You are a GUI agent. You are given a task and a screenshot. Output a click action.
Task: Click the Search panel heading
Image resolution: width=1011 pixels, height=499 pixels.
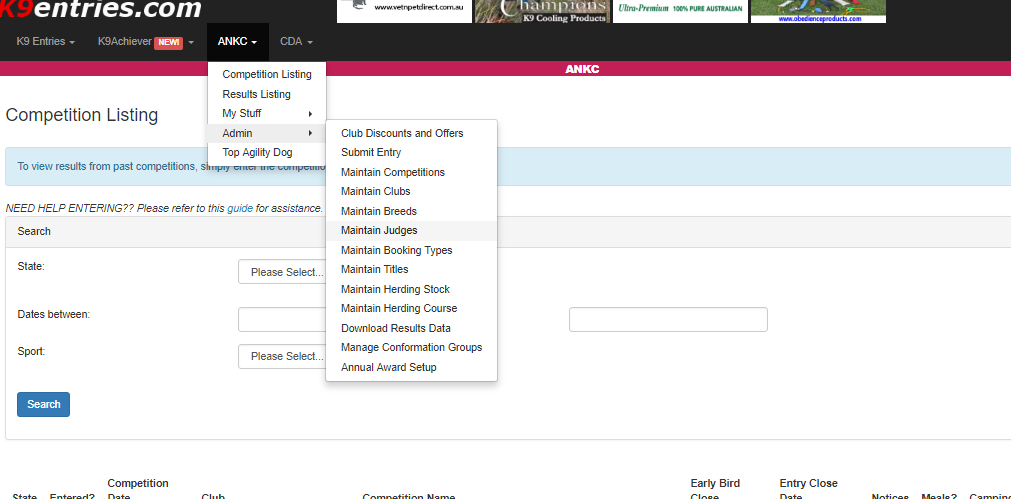click(x=34, y=231)
